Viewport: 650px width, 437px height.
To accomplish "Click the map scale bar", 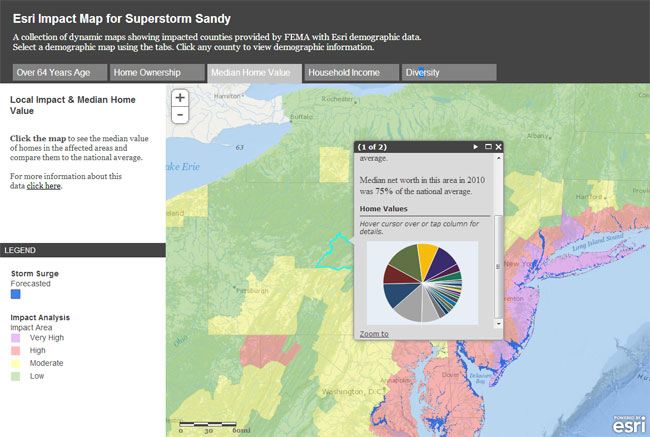I will point(208,424).
